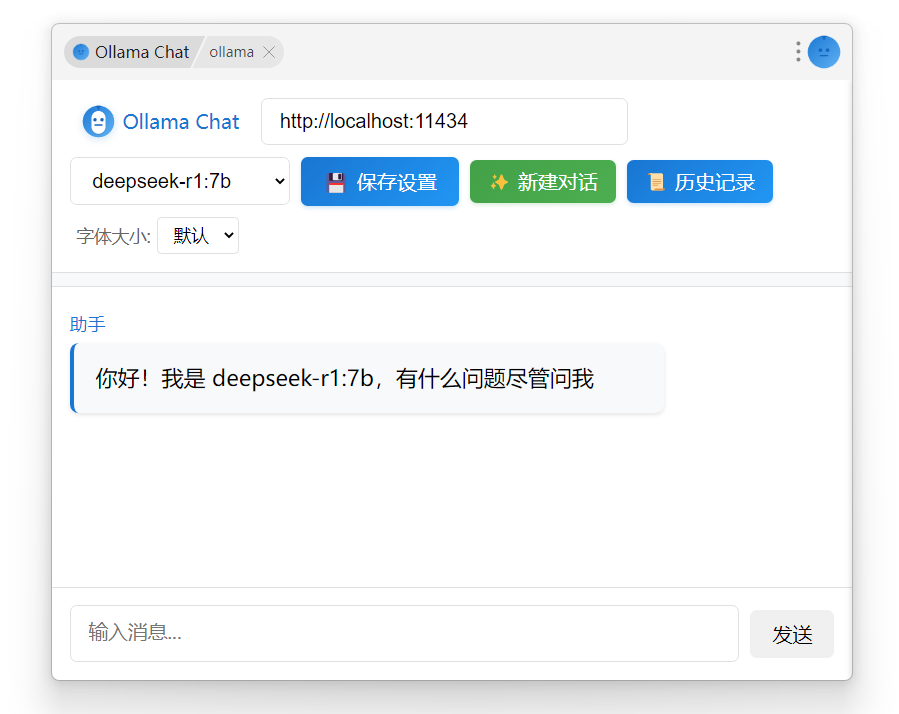This screenshot has width=899, height=714.
Task: Focus the http://localhost:11434 server URL field
Action: click(x=444, y=122)
